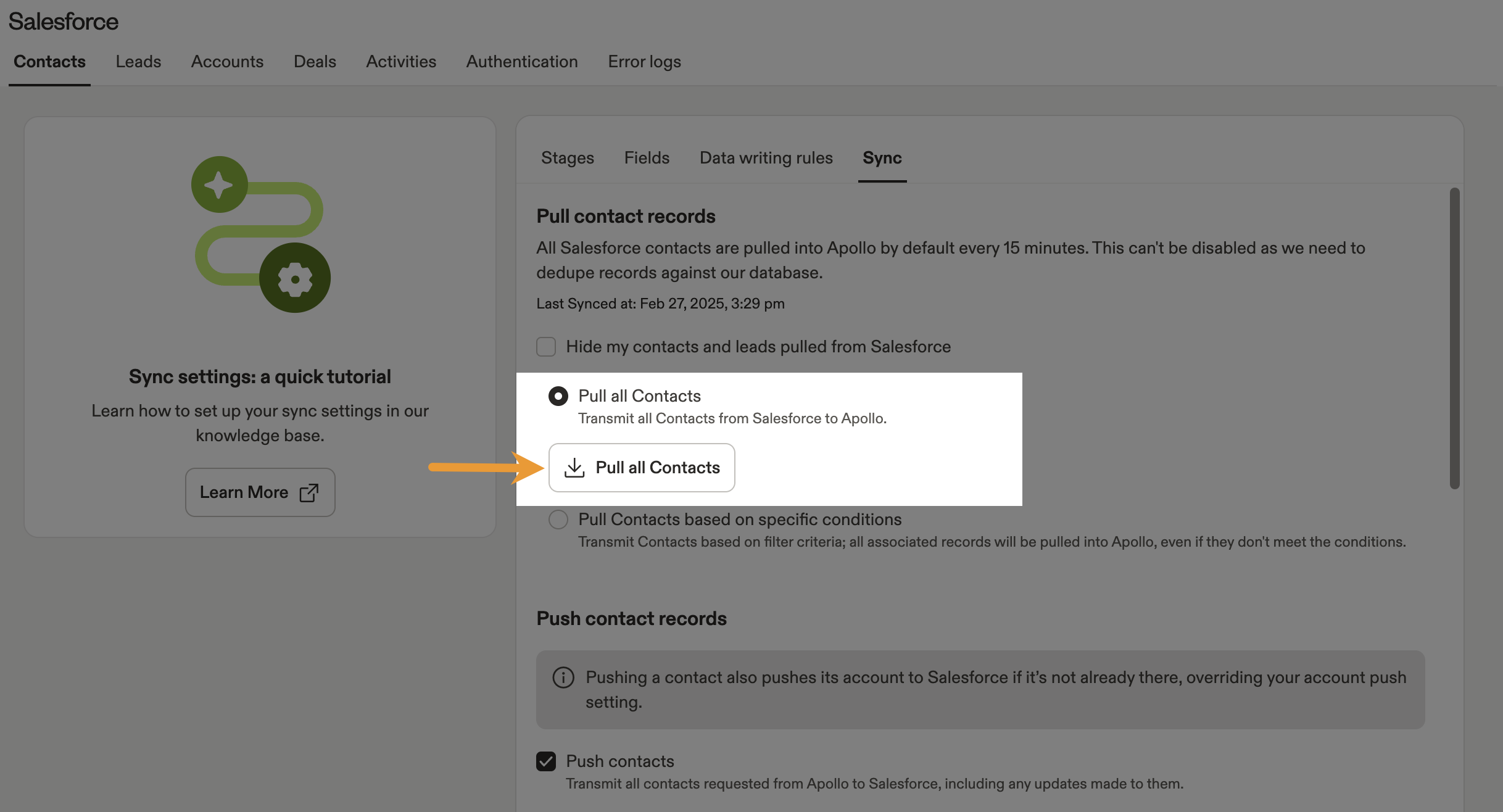The width and height of the screenshot is (1503, 812).
Task: Click Transmit all Contacts from Salesforce to Apollo text
Action: tap(732, 418)
